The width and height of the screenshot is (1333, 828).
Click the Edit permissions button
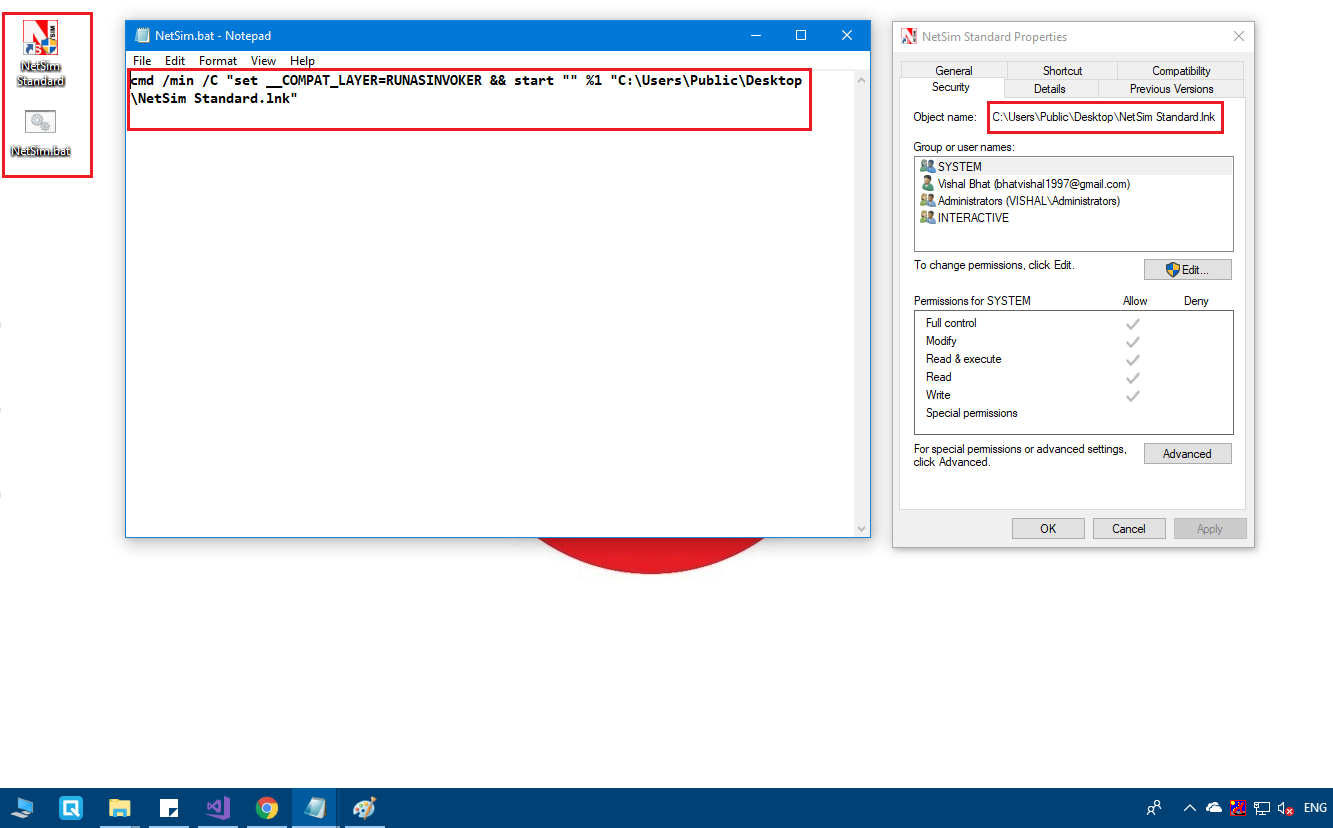[1187, 270]
